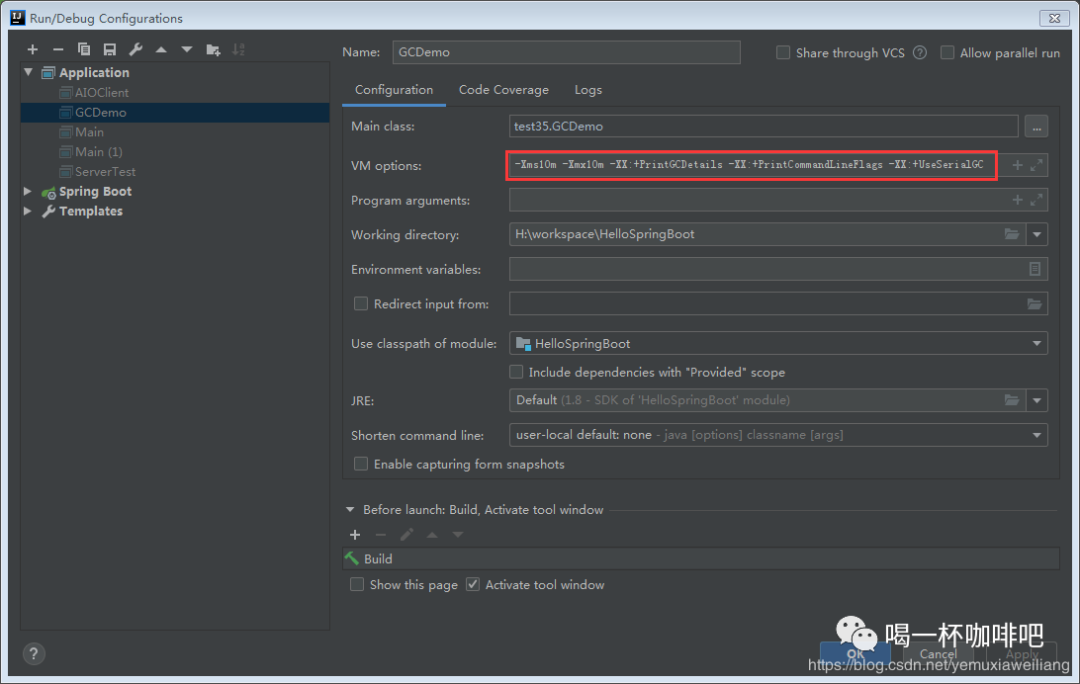Create new folder for configurations
The image size is (1080, 684).
(x=213, y=50)
